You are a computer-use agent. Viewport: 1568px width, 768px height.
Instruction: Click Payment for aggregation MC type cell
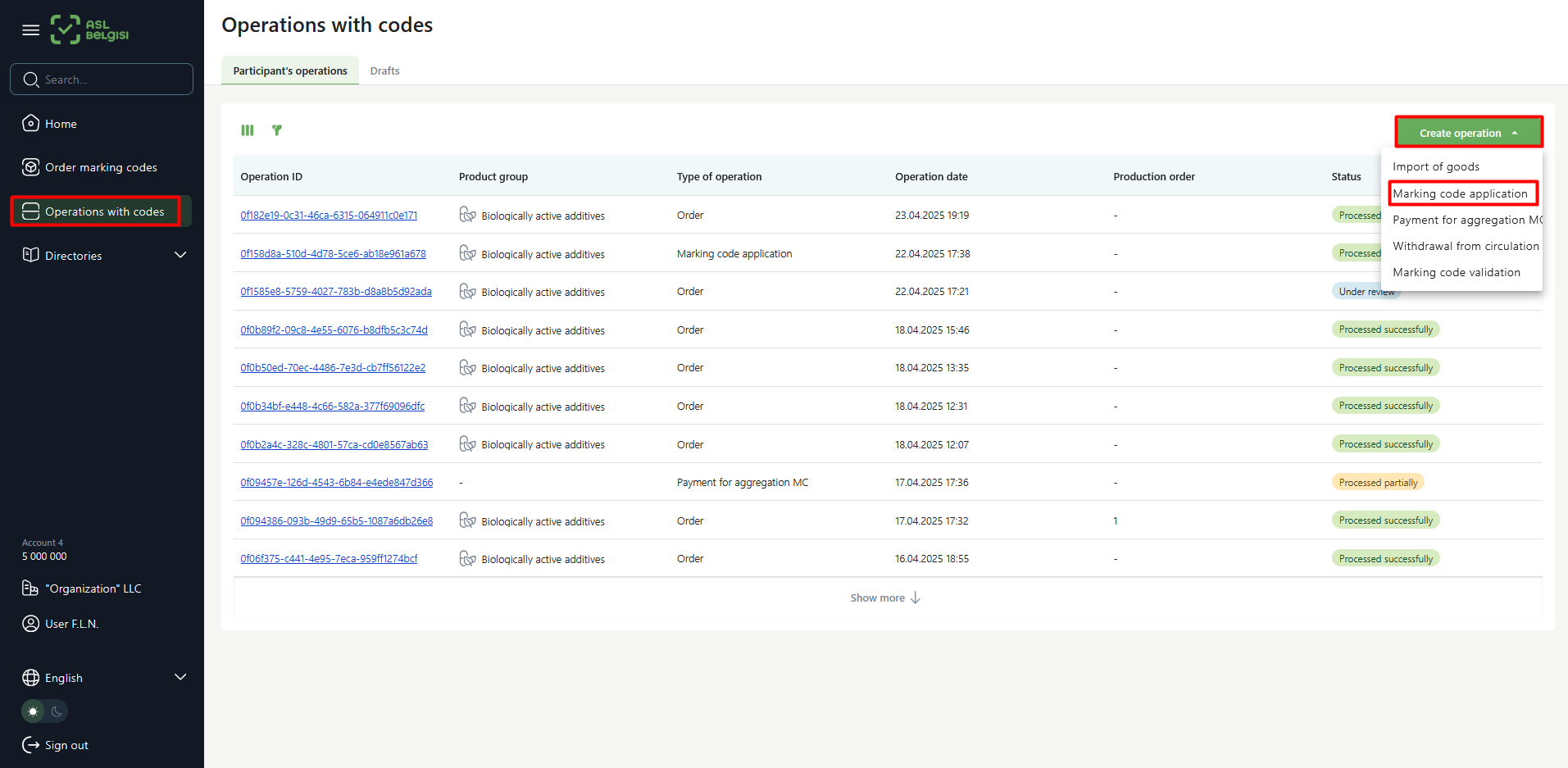(x=743, y=482)
